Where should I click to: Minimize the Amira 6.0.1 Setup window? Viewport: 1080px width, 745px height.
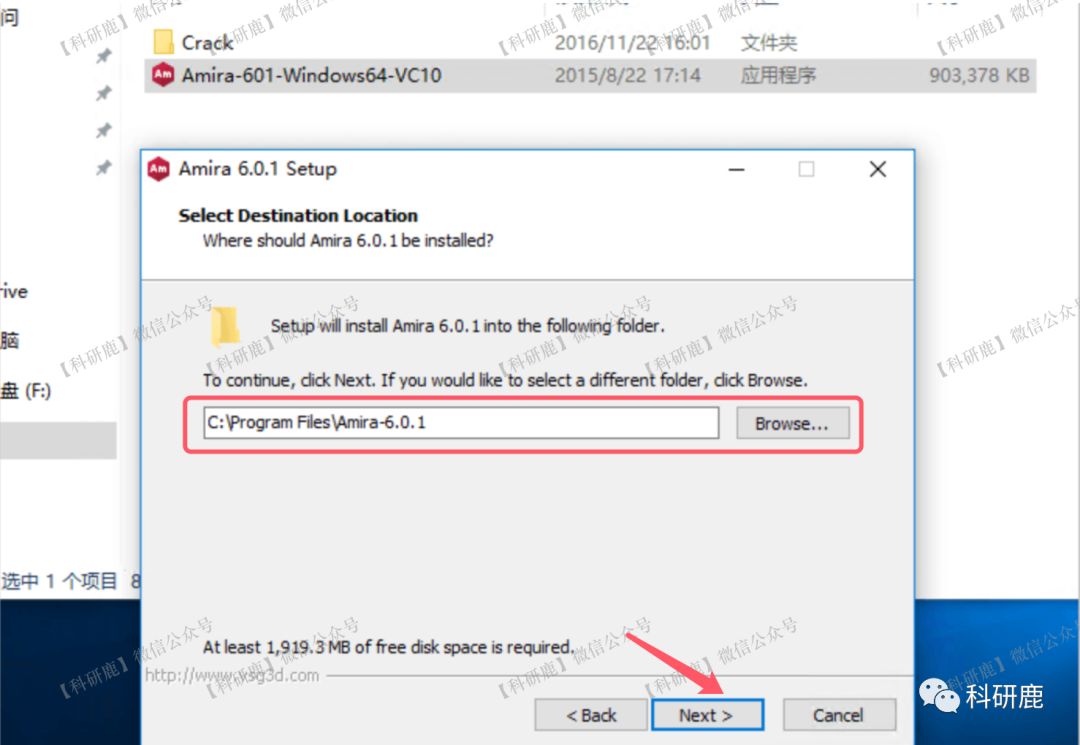[737, 169]
